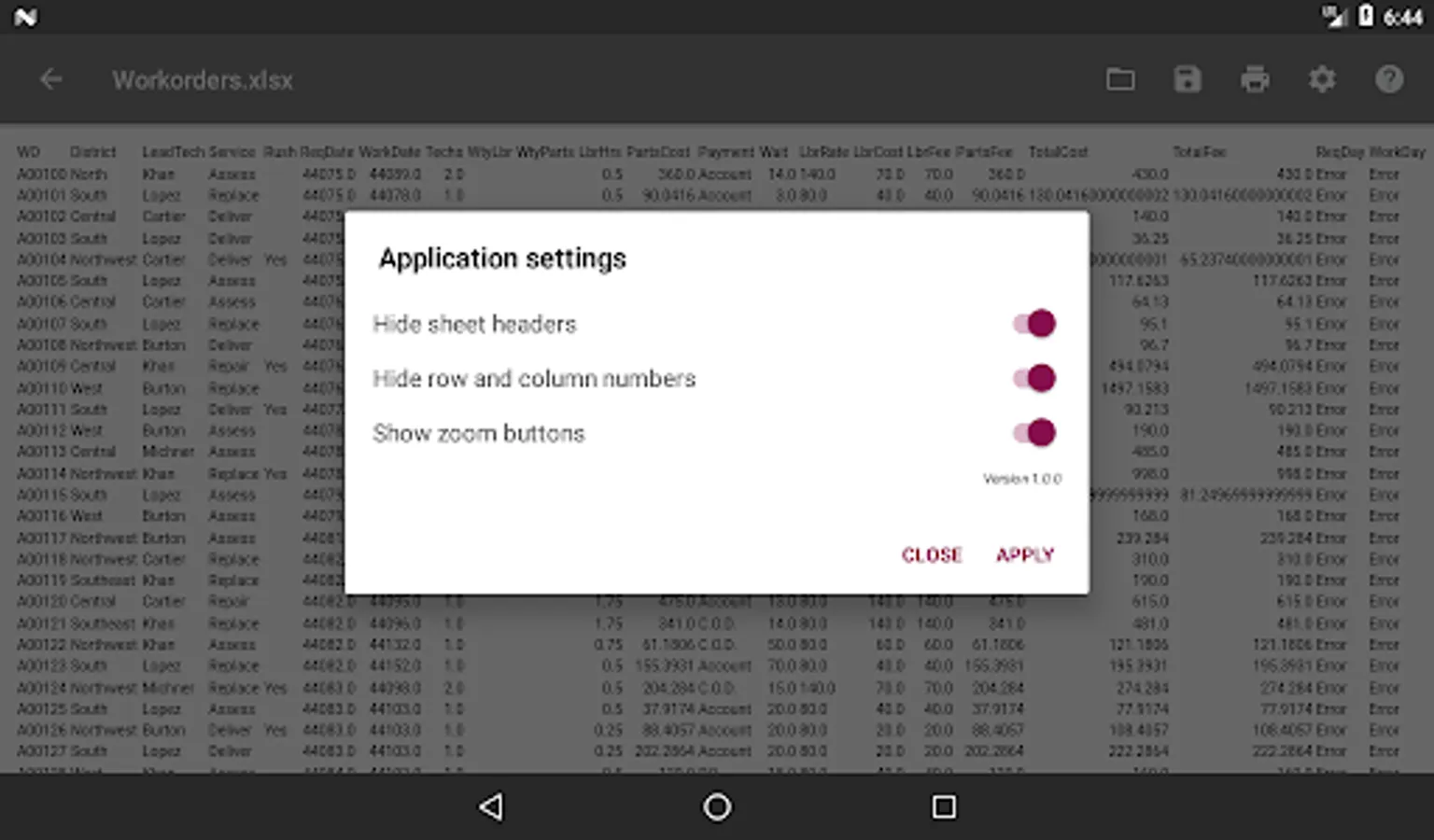This screenshot has width=1434, height=840.
Task: Toggle the Hide sheet headers switch
Action: [1033, 324]
